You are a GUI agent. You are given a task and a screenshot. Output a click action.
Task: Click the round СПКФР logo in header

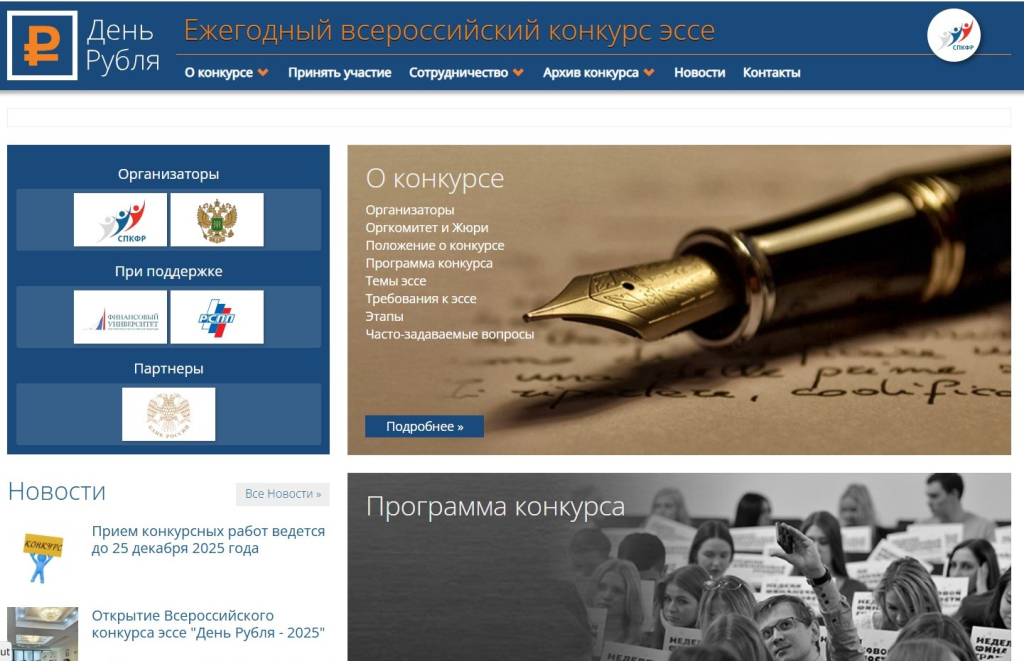coord(954,35)
